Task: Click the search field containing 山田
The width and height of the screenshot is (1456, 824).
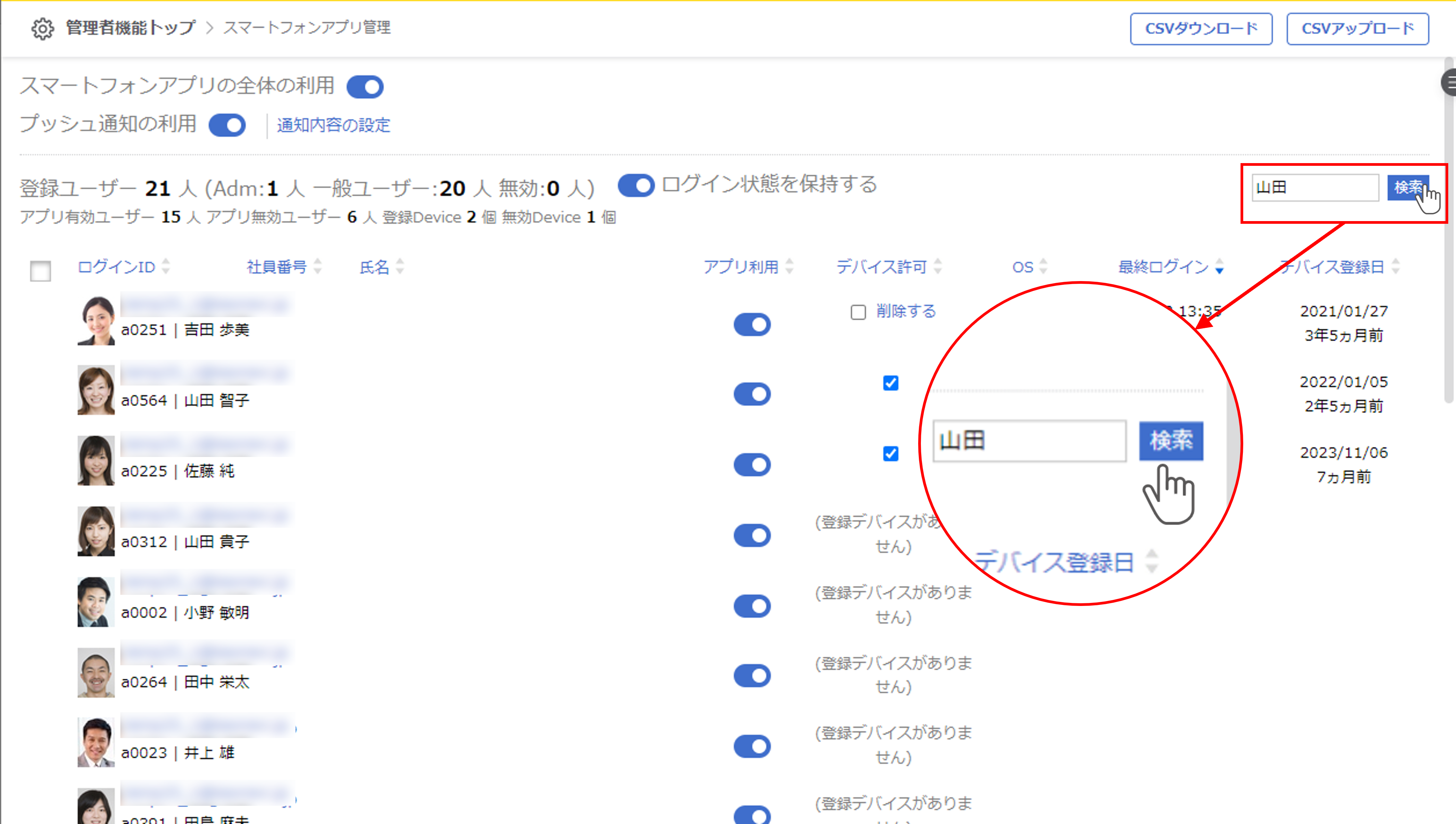Action: tap(1314, 187)
